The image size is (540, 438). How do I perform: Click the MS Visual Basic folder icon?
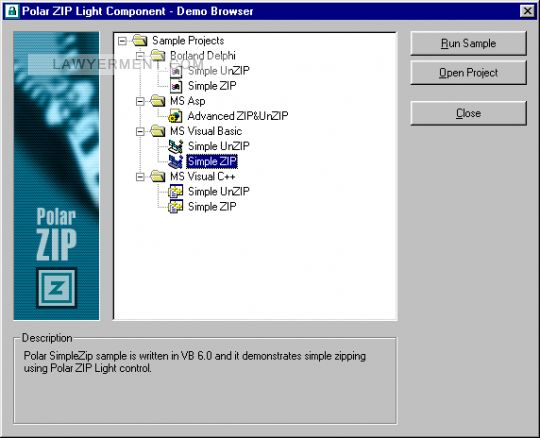point(158,131)
